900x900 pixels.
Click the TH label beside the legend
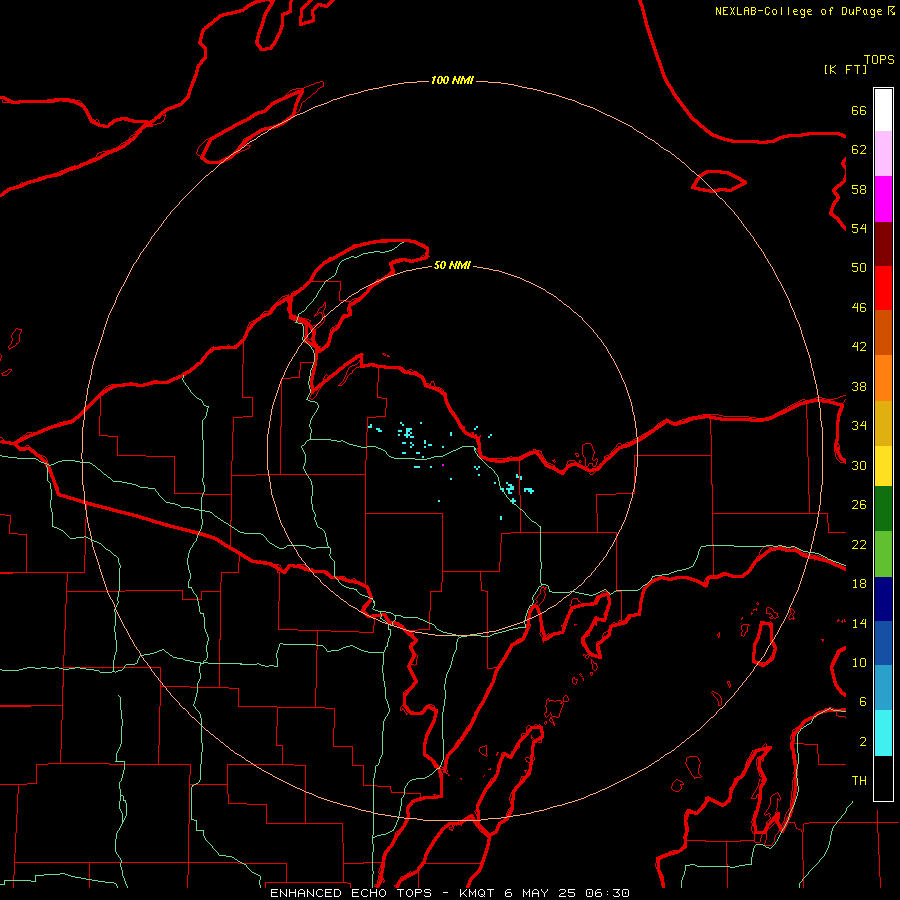(859, 781)
